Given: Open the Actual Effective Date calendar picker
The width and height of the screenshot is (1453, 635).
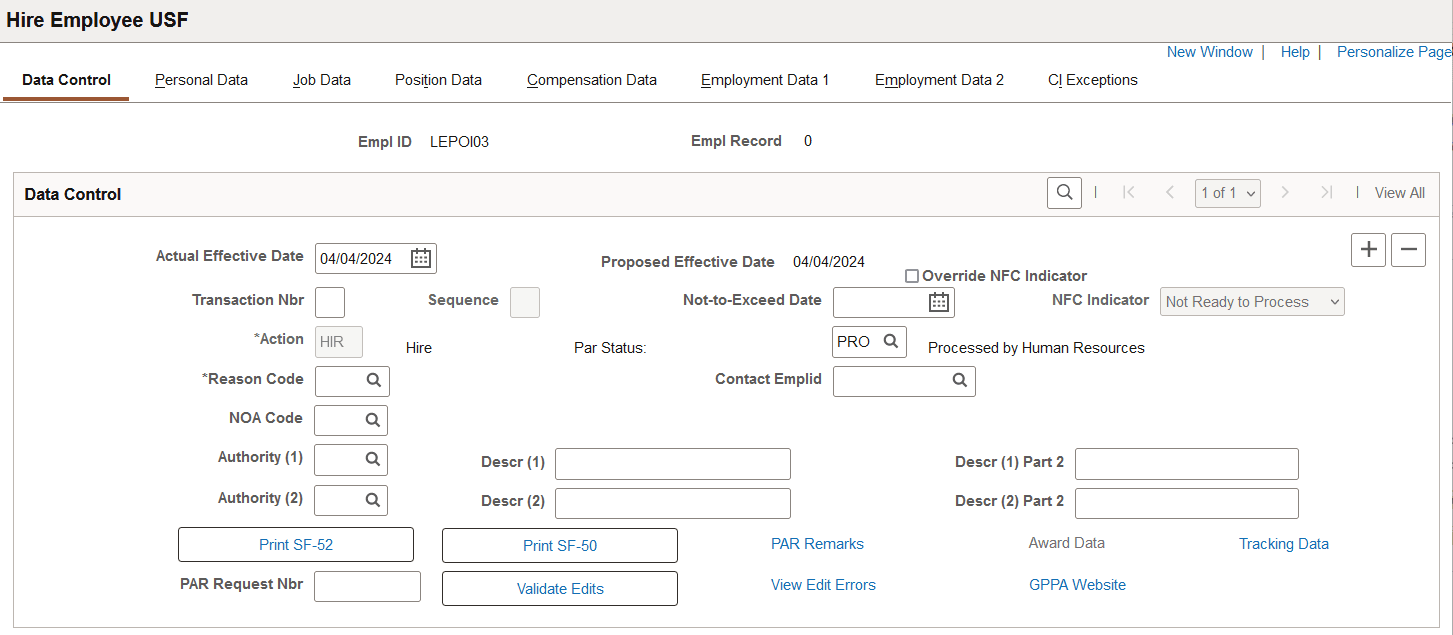Looking at the screenshot, I should point(422,258).
